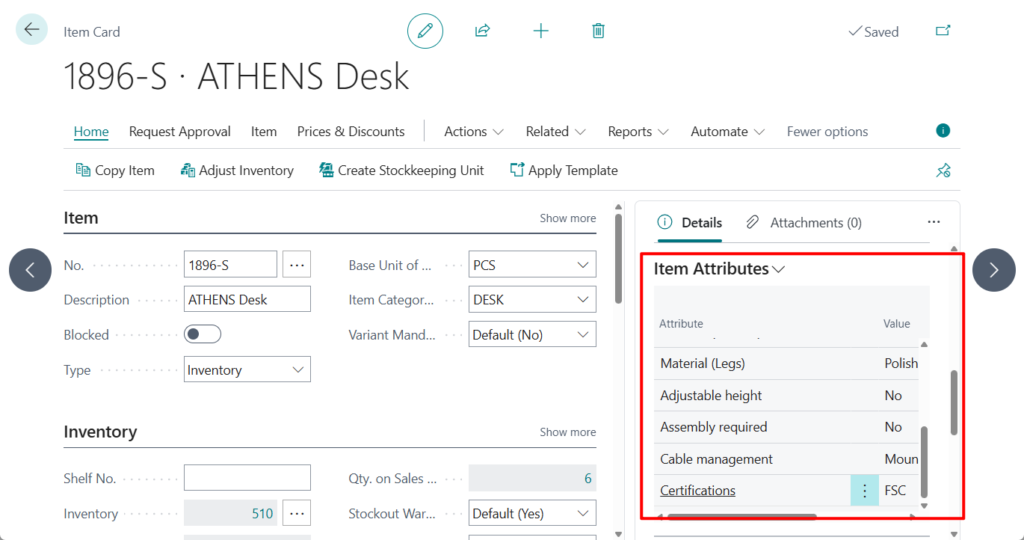The width and height of the screenshot is (1024, 540).
Task: Open the Base Unit of Measure dropdown
Action: click(532, 265)
